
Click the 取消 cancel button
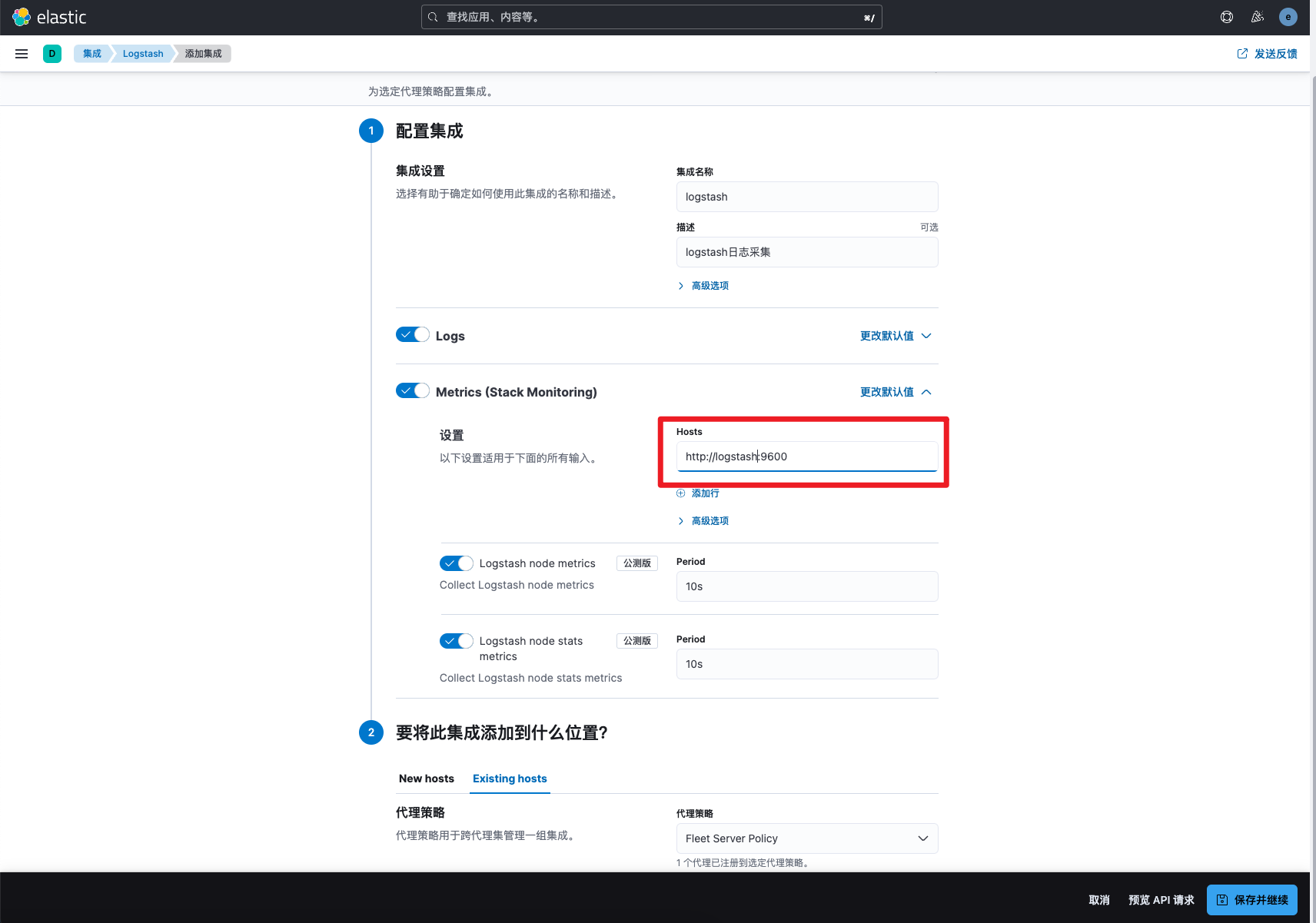pyautogui.click(x=1099, y=900)
